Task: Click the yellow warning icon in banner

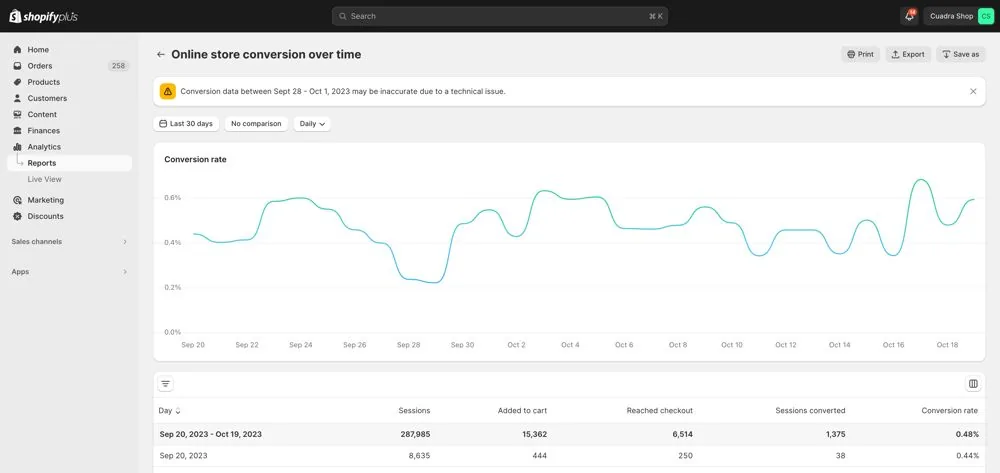Action: (167, 91)
